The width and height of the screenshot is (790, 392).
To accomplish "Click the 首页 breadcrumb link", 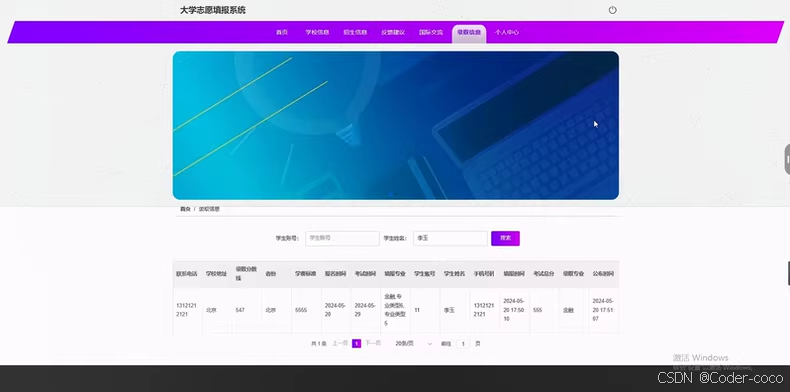I will tap(185, 209).
